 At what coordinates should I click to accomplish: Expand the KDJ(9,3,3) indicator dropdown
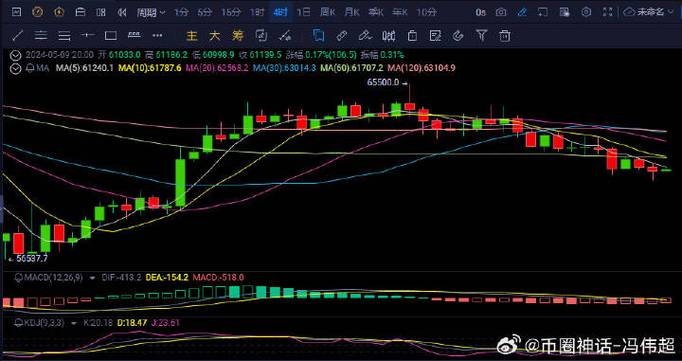pyautogui.click(x=74, y=323)
